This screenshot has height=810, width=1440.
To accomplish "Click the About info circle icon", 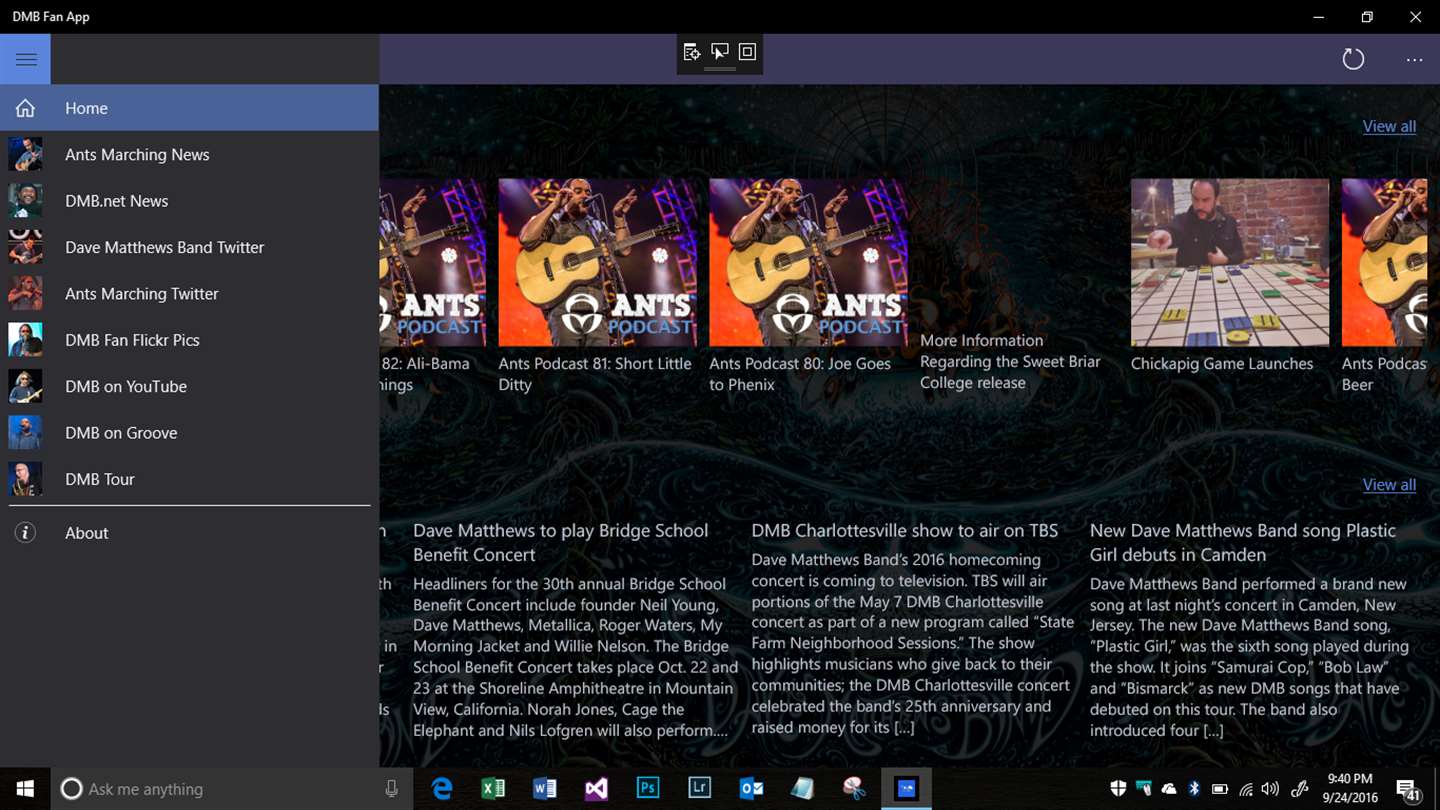I will click(x=25, y=533).
